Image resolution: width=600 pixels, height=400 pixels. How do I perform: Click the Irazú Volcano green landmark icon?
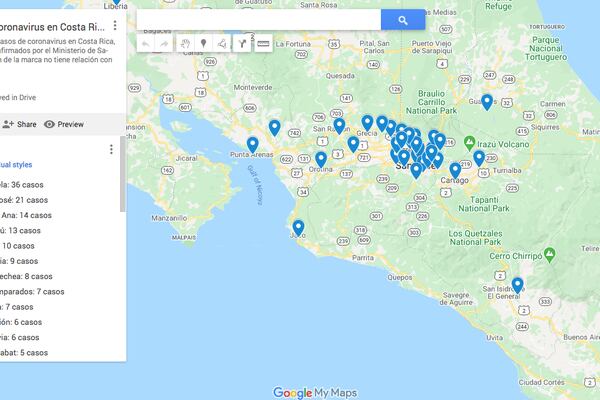coord(469,143)
